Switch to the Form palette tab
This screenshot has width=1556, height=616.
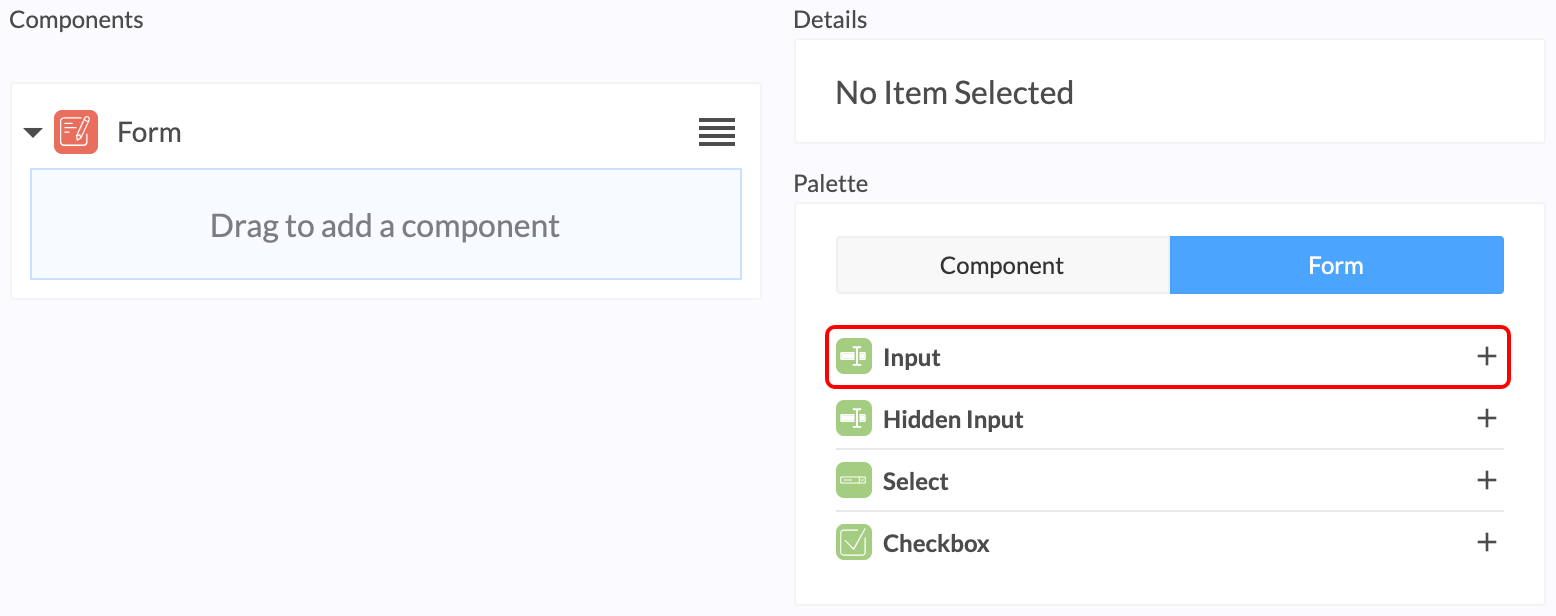coord(1337,265)
